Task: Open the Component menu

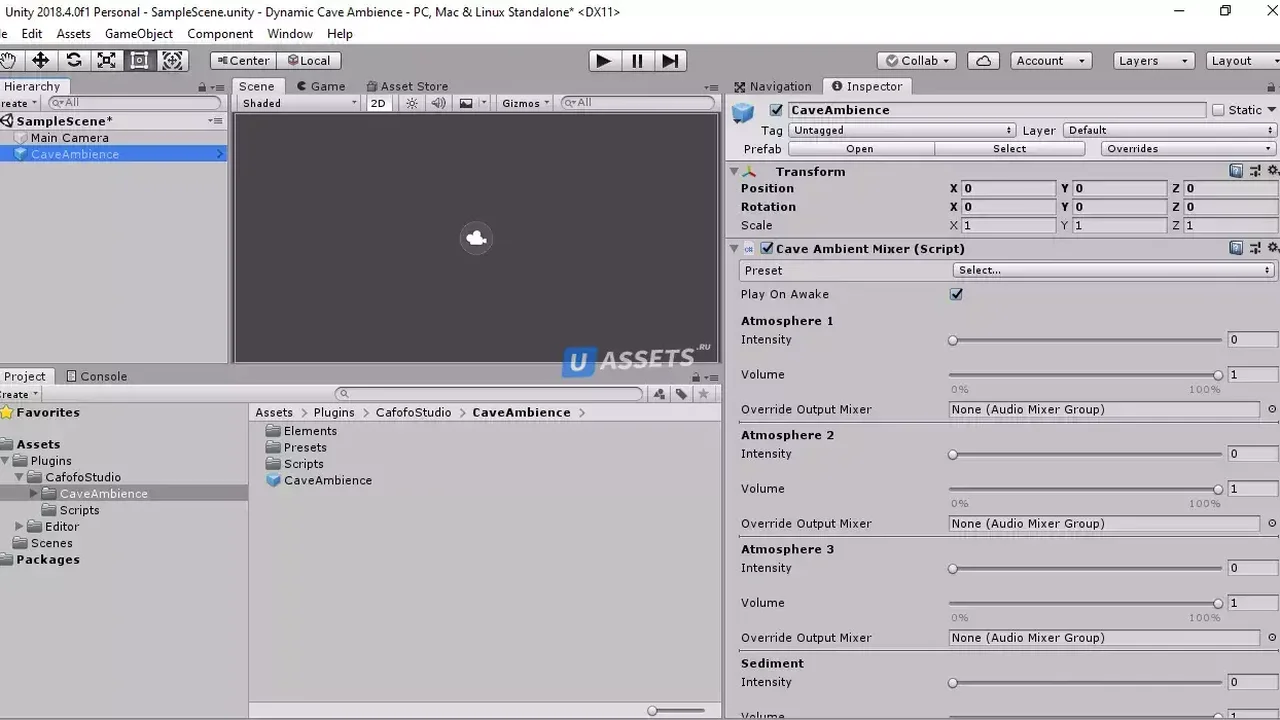Action: (x=220, y=34)
